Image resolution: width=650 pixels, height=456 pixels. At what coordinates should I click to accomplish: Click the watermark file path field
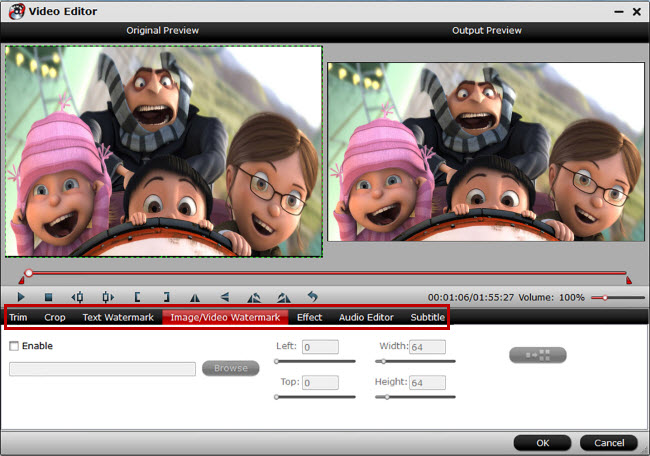pyautogui.click(x=102, y=369)
